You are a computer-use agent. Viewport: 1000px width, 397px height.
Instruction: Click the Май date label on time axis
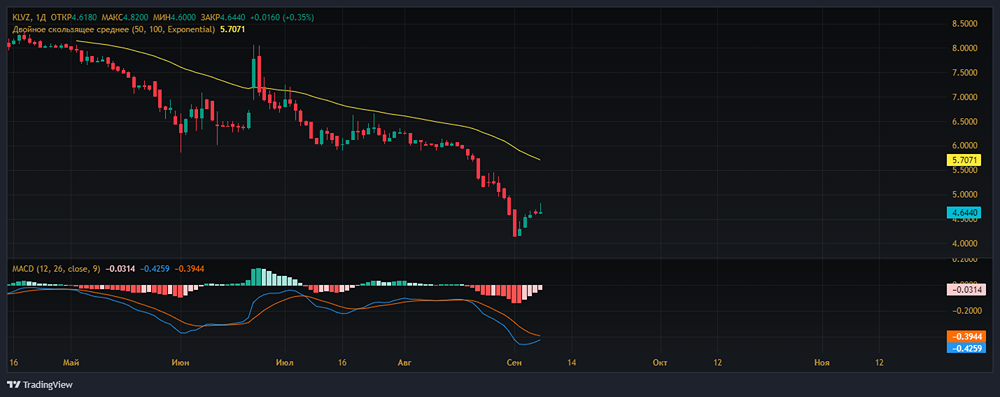pos(71,363)
